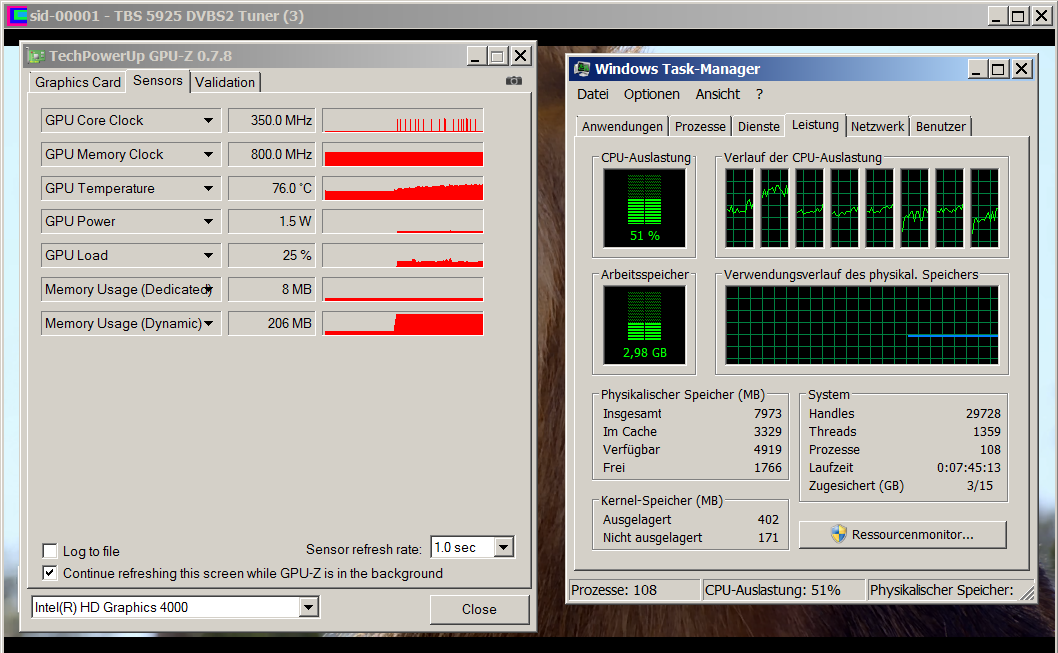Open the Ansicht menu
The width and height of the screenshot is (1058, 653).
[x=718, y=94]
